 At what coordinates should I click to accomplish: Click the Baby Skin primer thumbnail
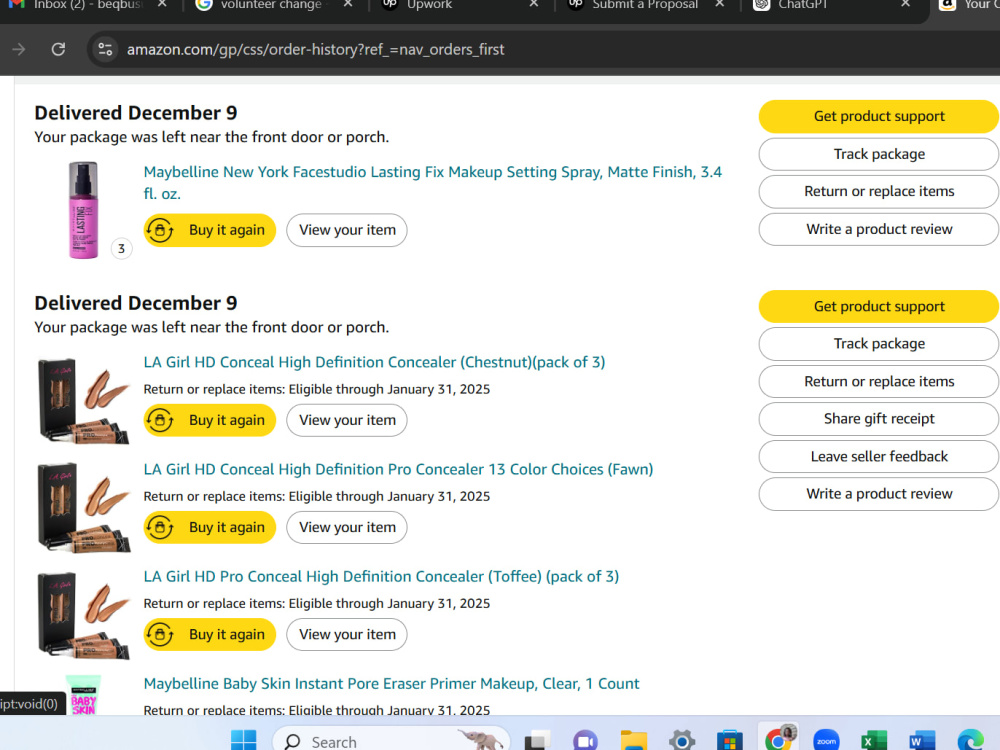click(x=84, y=695)
